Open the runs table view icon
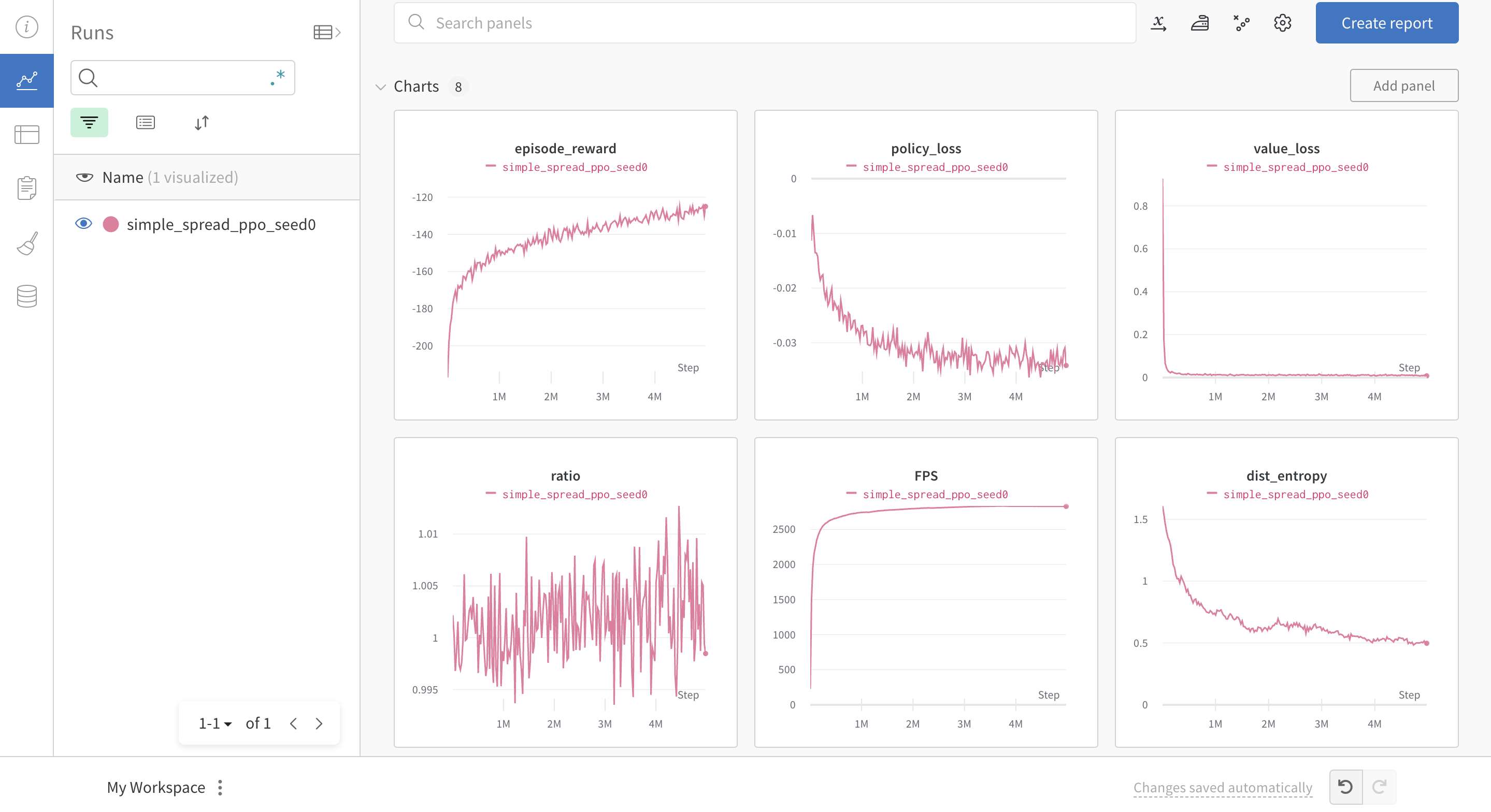Viewport: 1491px width, 812px height. coord(26,134)
